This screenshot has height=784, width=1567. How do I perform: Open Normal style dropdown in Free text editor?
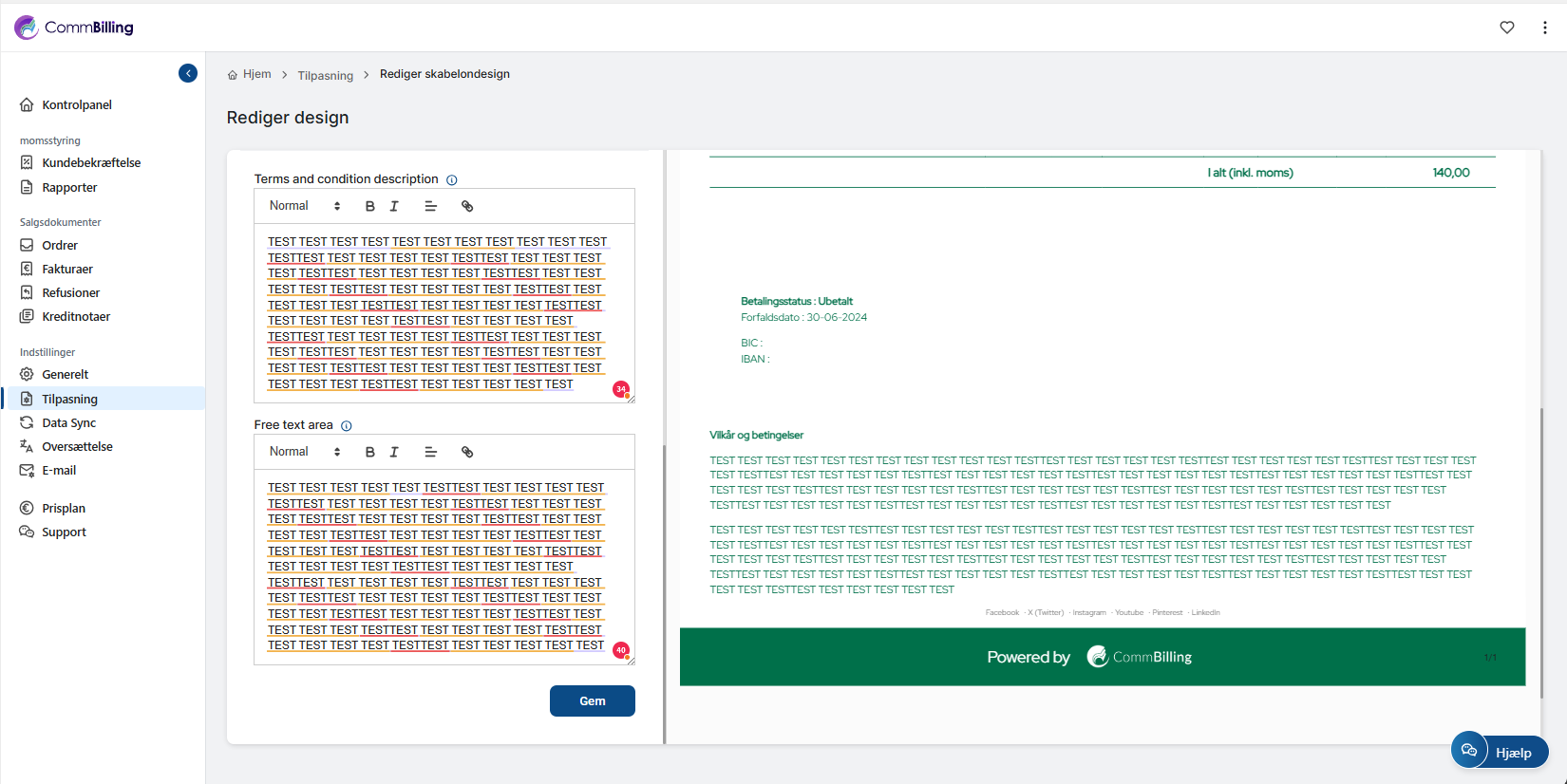click(304, 452)
